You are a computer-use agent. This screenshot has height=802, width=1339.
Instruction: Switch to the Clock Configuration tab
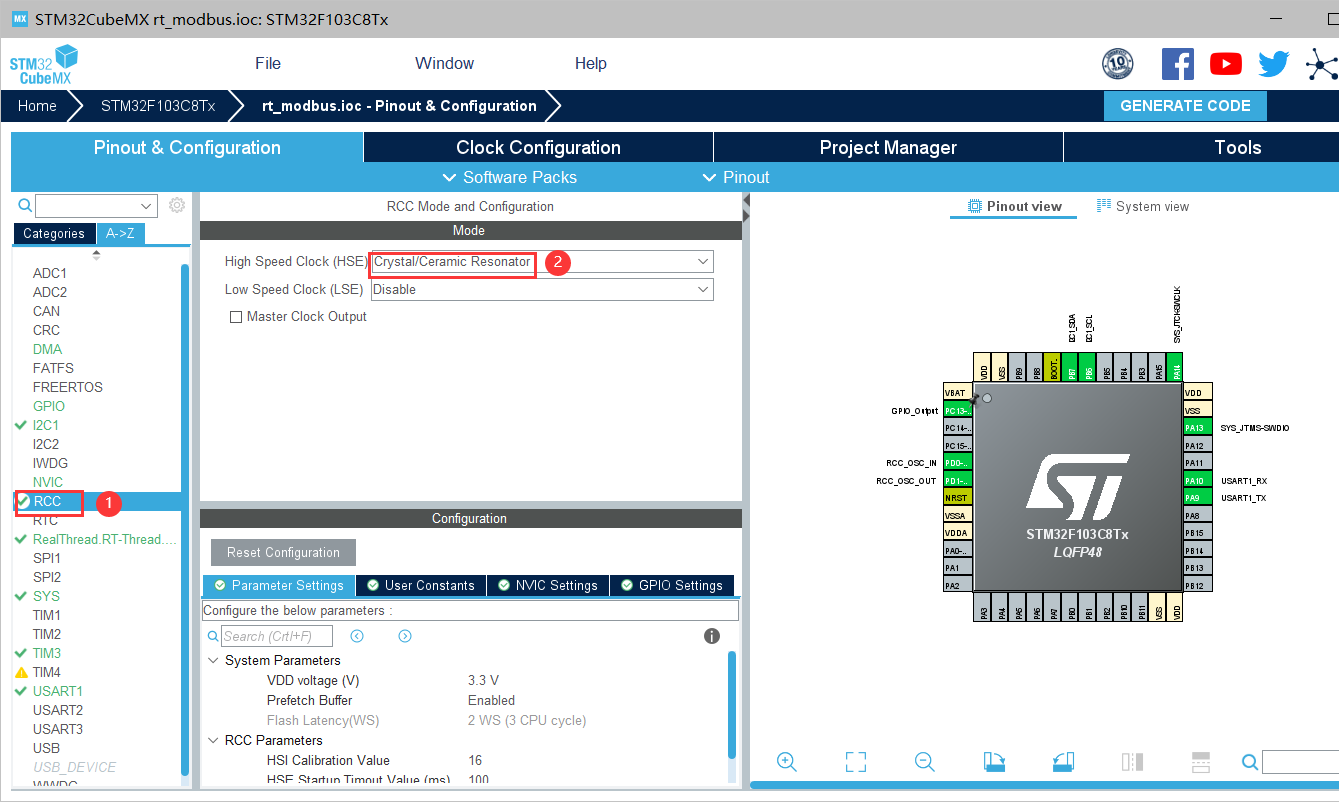coord(538,147)
